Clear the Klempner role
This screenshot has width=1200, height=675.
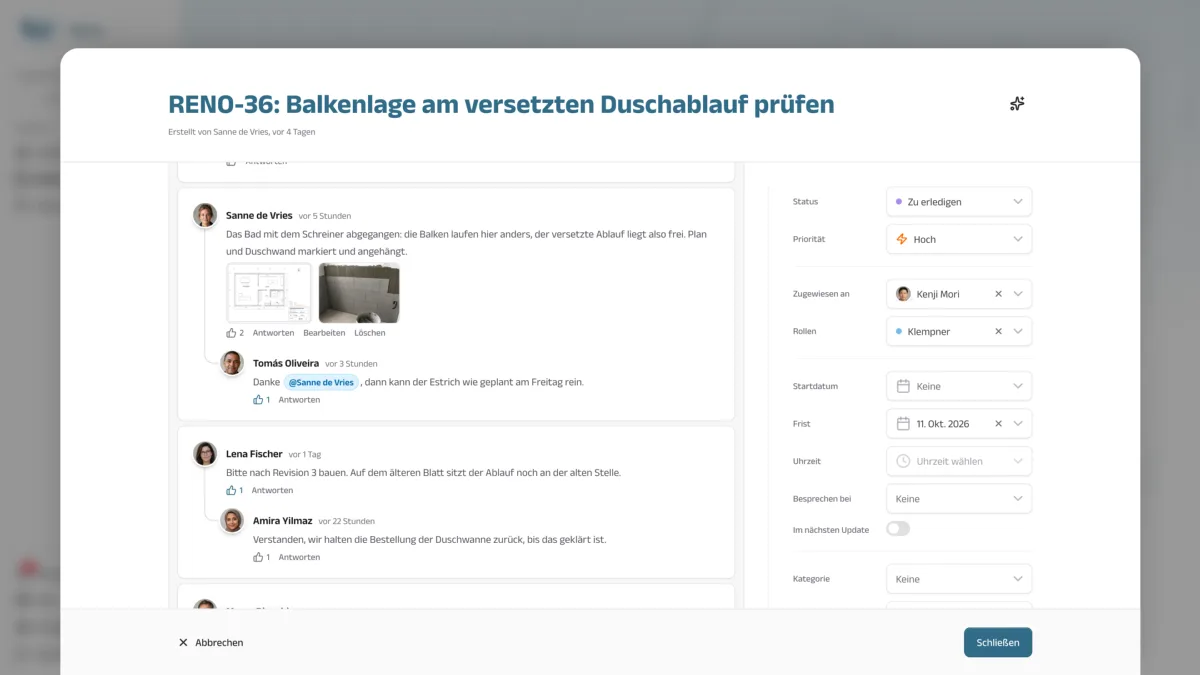click(998, 331)
